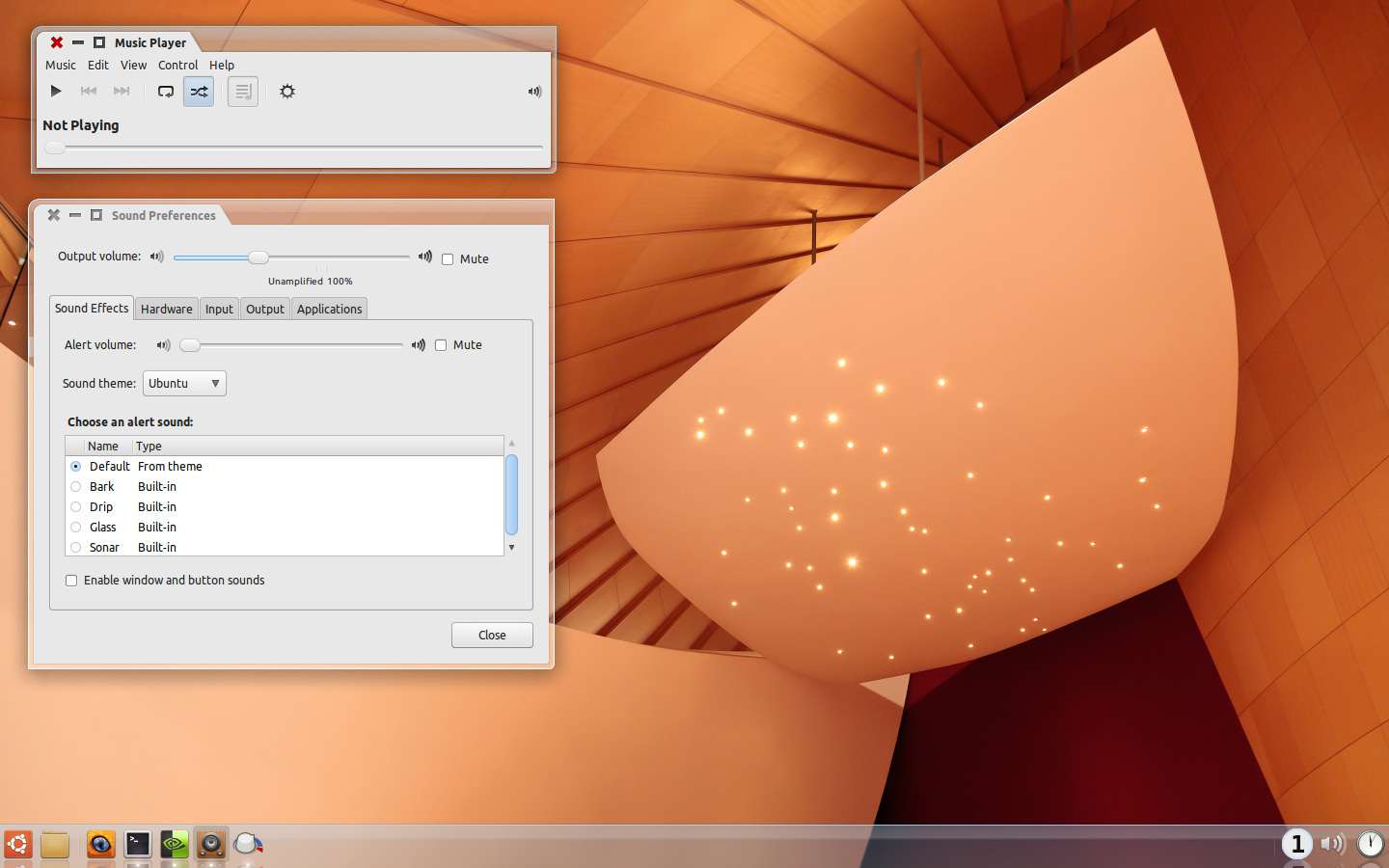This screenshot has height=868, width=1389.
Task: Click the Type column header
Action: (x=318, y=446)
